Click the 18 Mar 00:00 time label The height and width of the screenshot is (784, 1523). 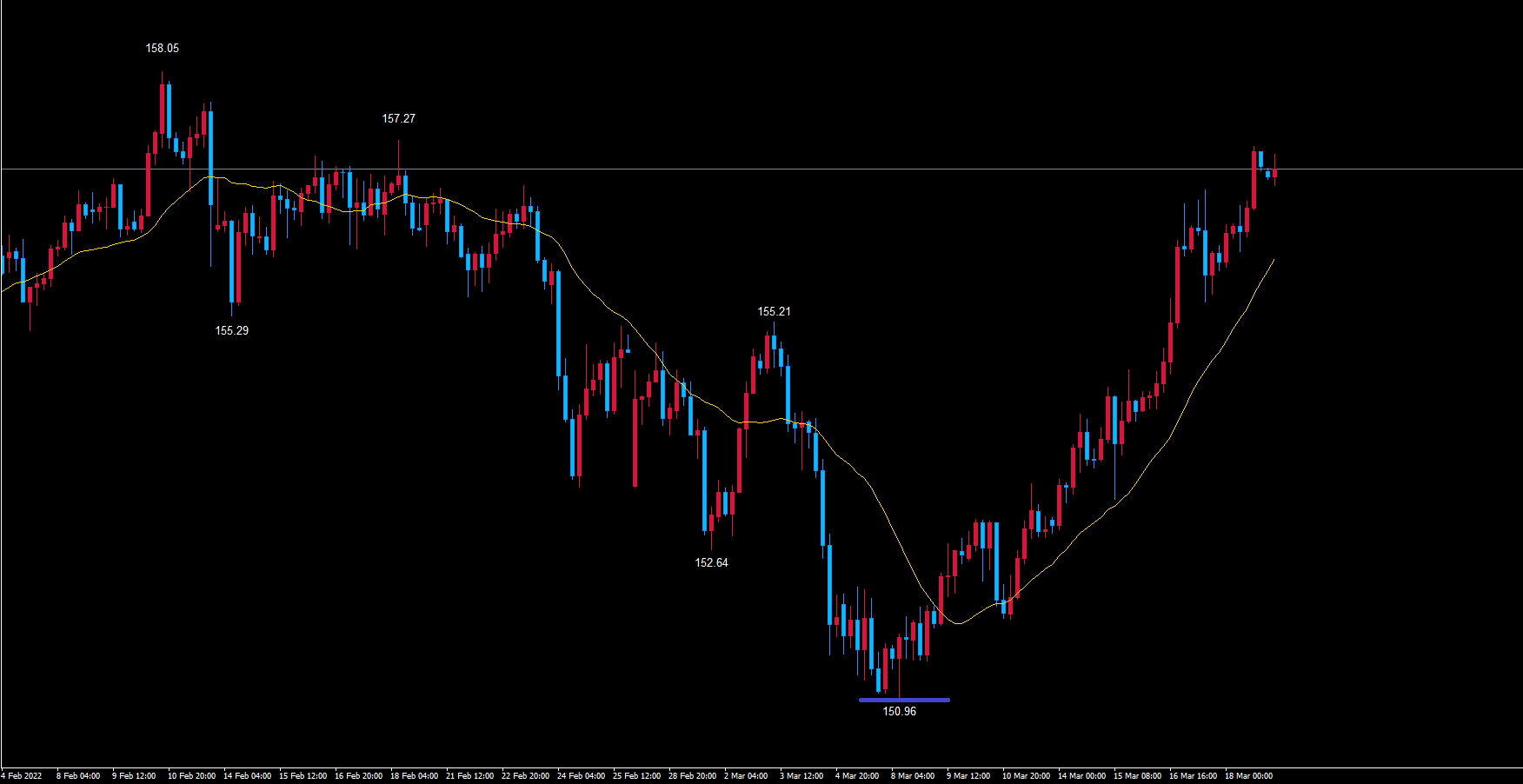[1248, 776]
